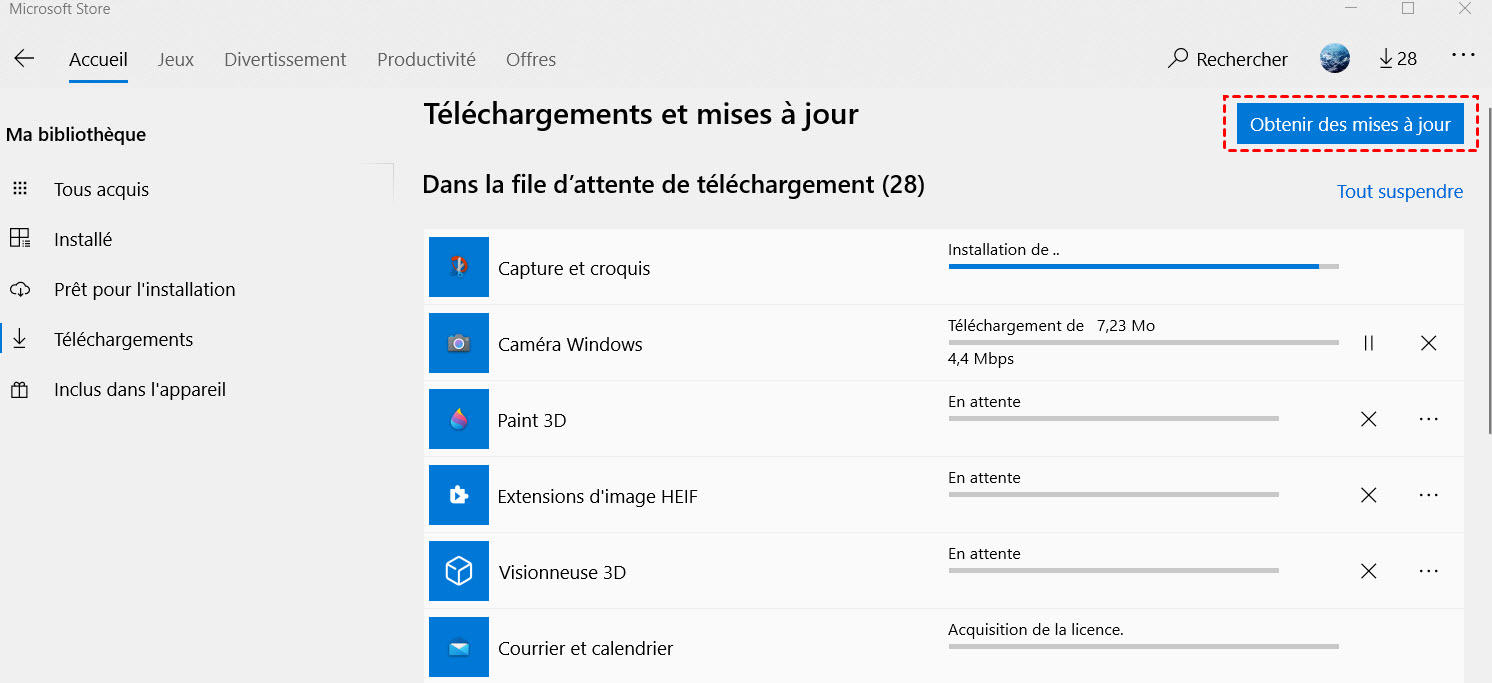This screenshot has height=683, width=1492.
Task: Click the Capture et croquis app icon
Action: pyautogui.click(x=459, y=267)
